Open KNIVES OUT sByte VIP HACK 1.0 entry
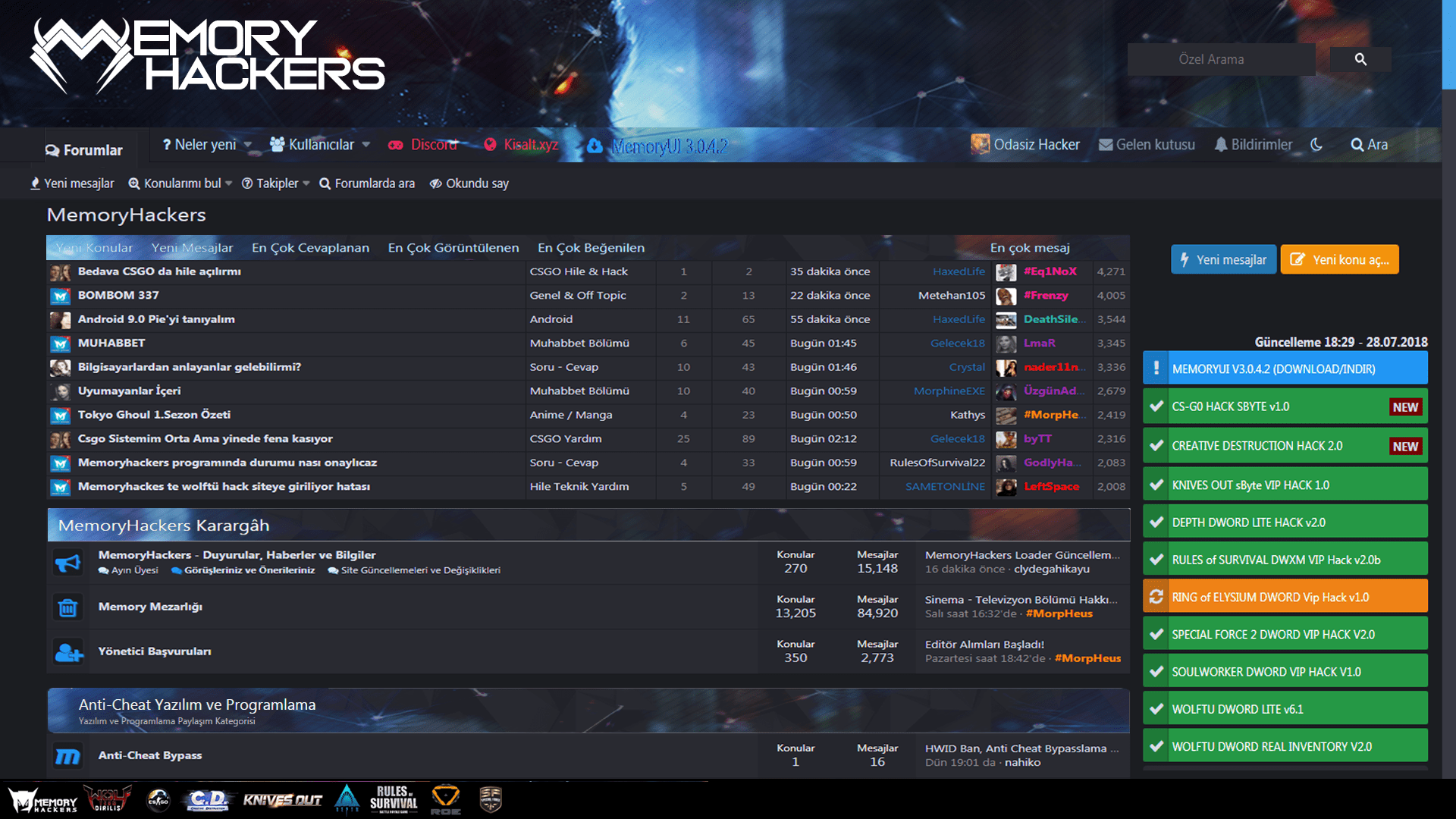1456x819 pixels. [x=1285, y=485]
